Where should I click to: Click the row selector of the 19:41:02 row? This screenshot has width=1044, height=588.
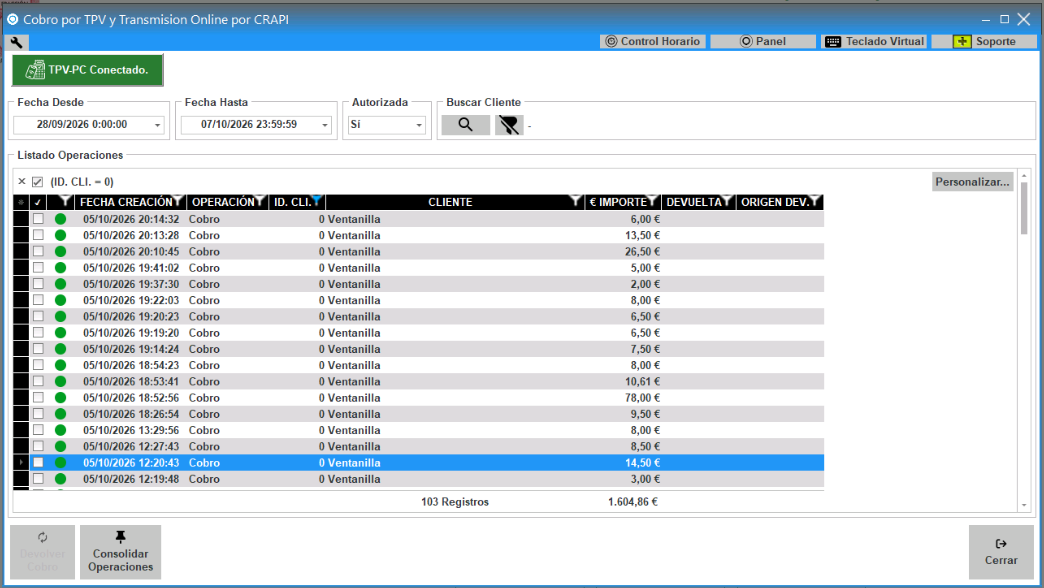point(21,268)
